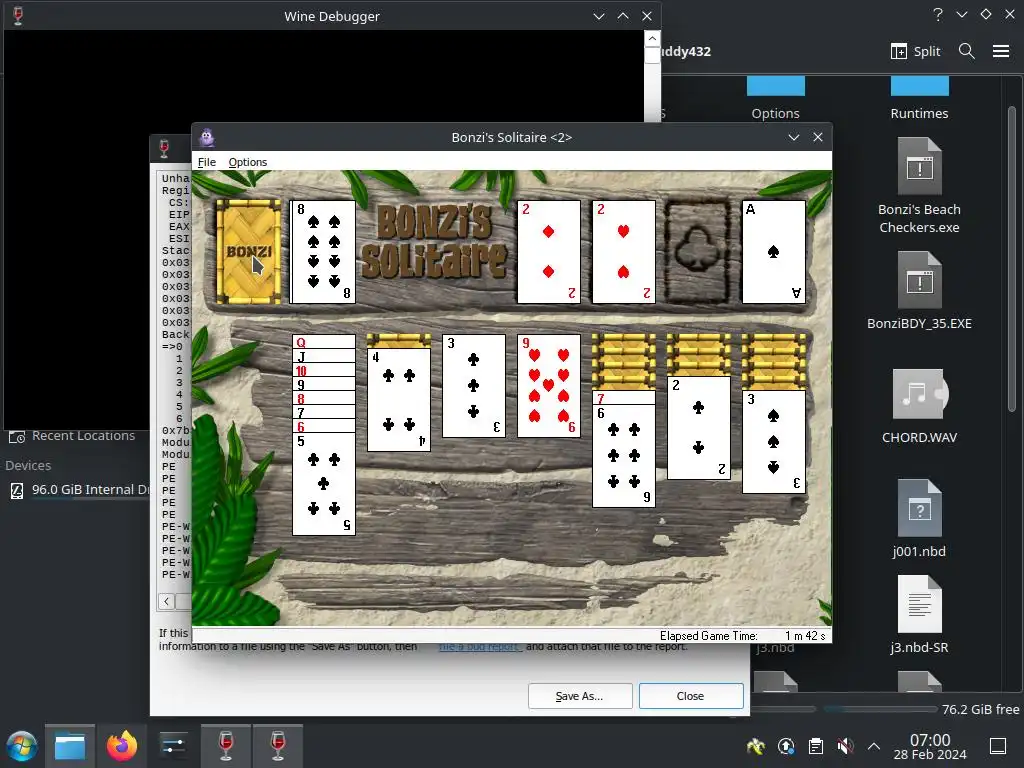Viewport: 1024px width, 768px height.
Task: Click Close button in crash dialog
Action: (690, 696)
